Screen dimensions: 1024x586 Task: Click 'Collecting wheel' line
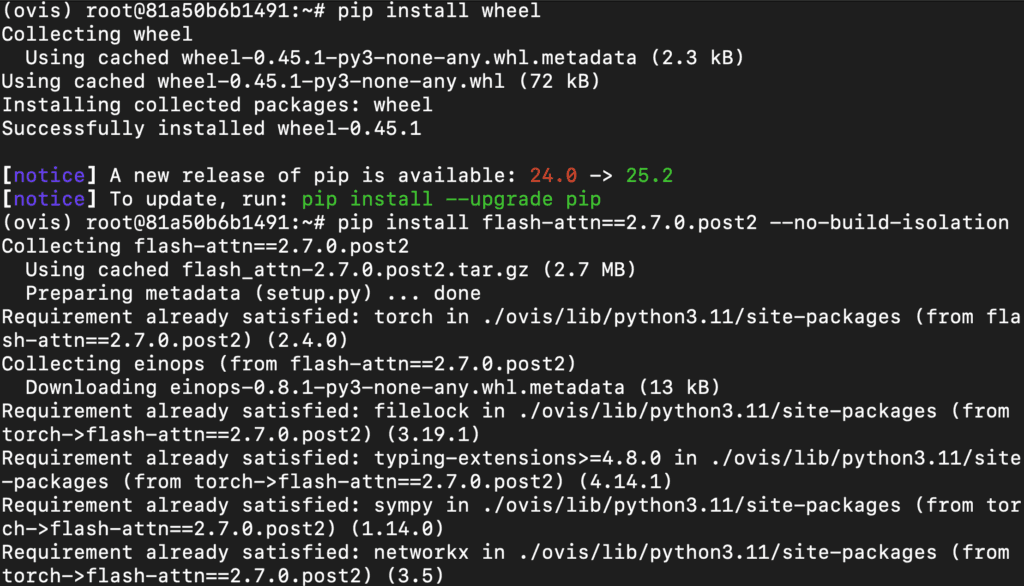[97, 35]
